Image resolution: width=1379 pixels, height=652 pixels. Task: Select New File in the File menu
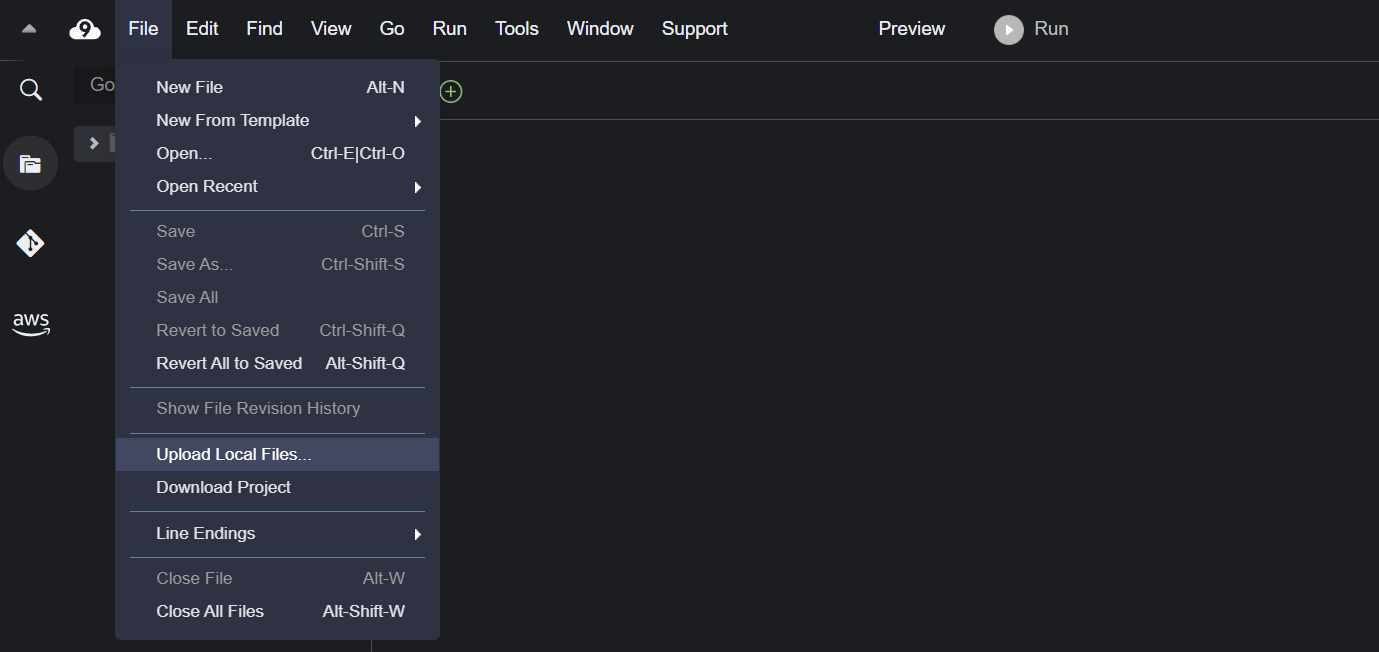pyautogui.click(x=190, y=88)
